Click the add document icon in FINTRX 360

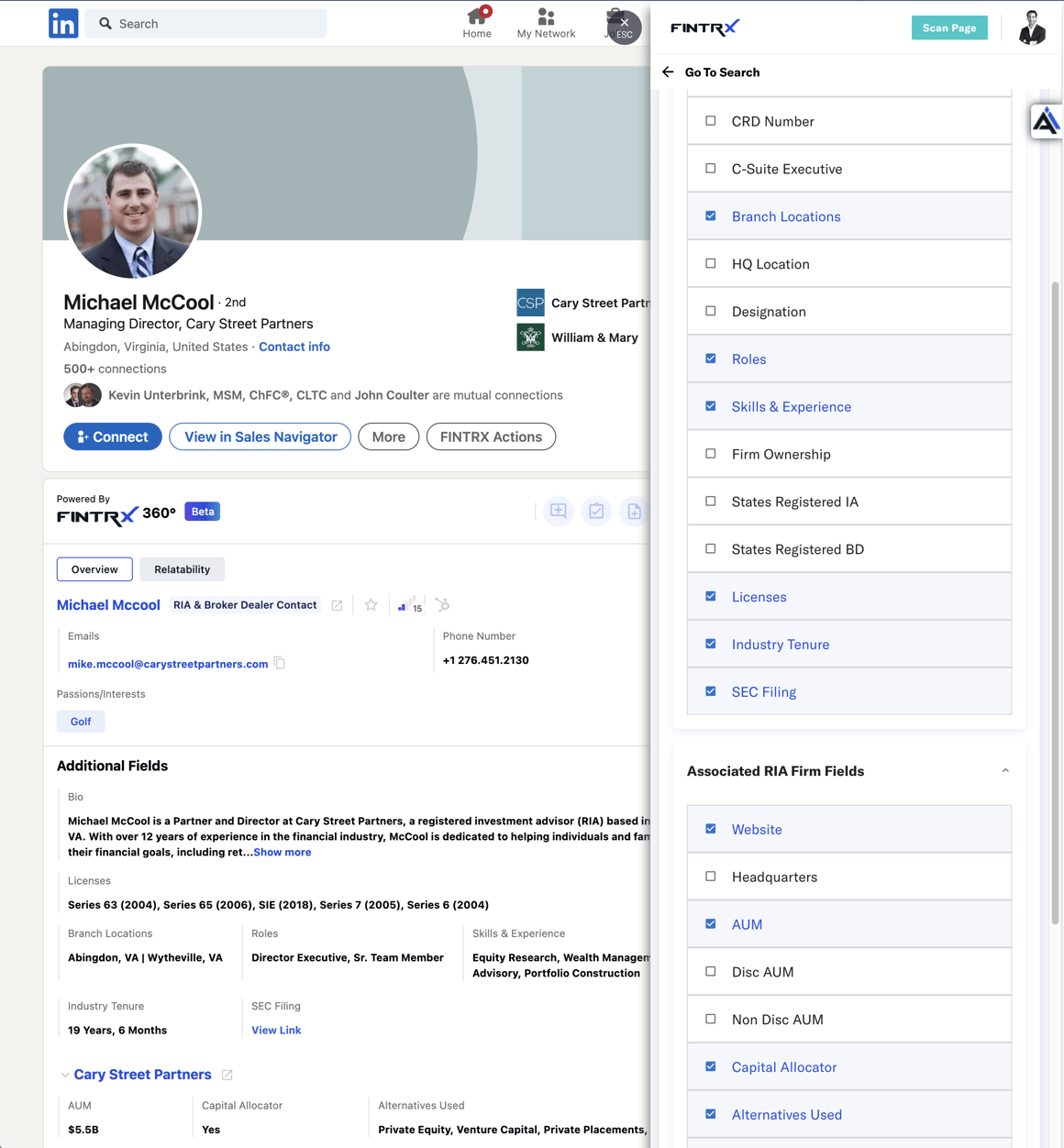pyautogui.click(x=634, y=511)
